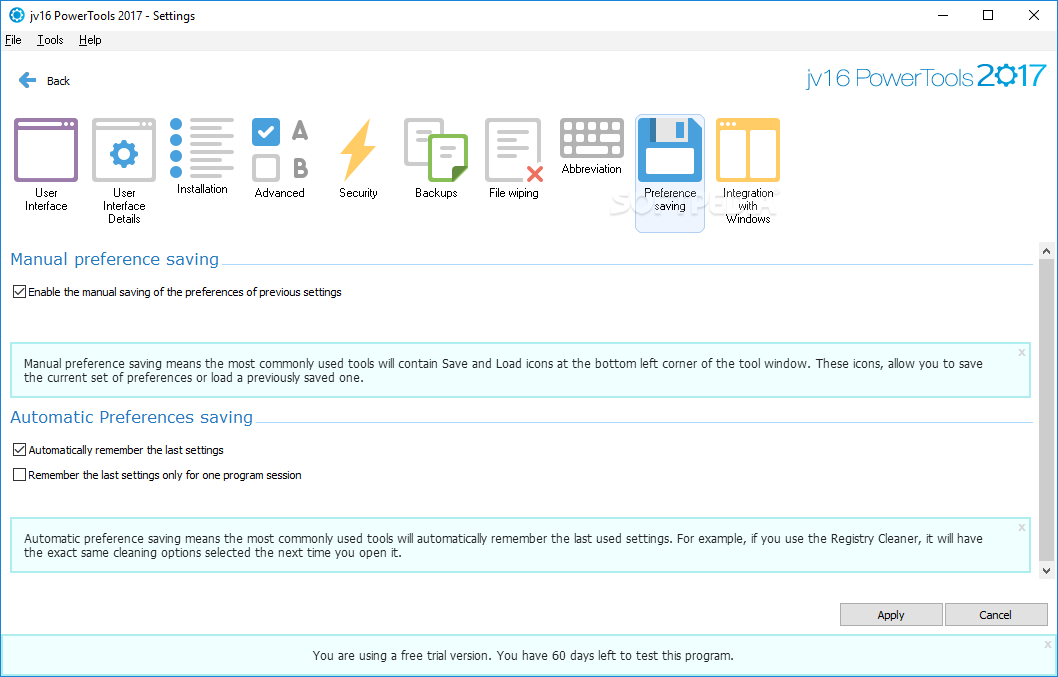This screenshot has height=677, width=1058.
Task: Open the Tools menu
Action: 50,40
